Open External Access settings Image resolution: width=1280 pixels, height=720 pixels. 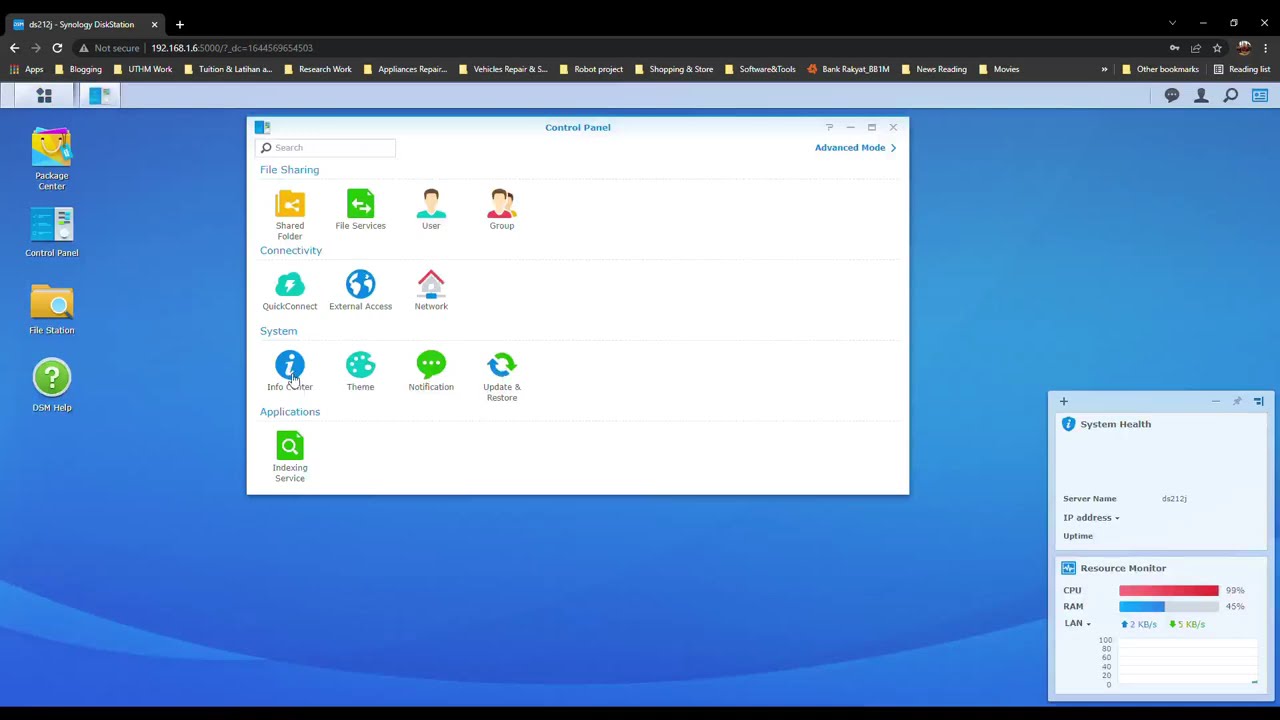(x=360, y=290)
